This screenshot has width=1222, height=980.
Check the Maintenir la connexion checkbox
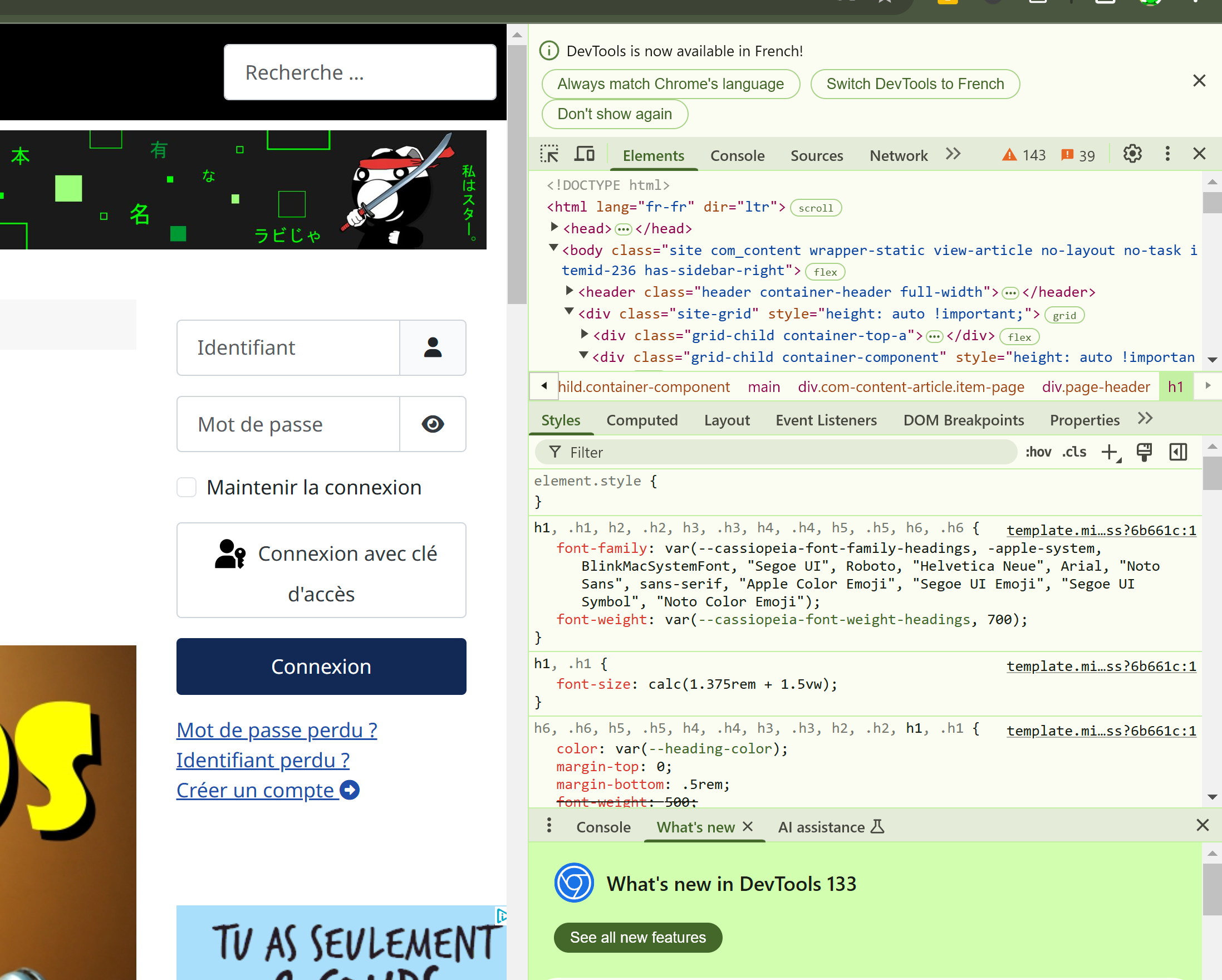[187, 487]
